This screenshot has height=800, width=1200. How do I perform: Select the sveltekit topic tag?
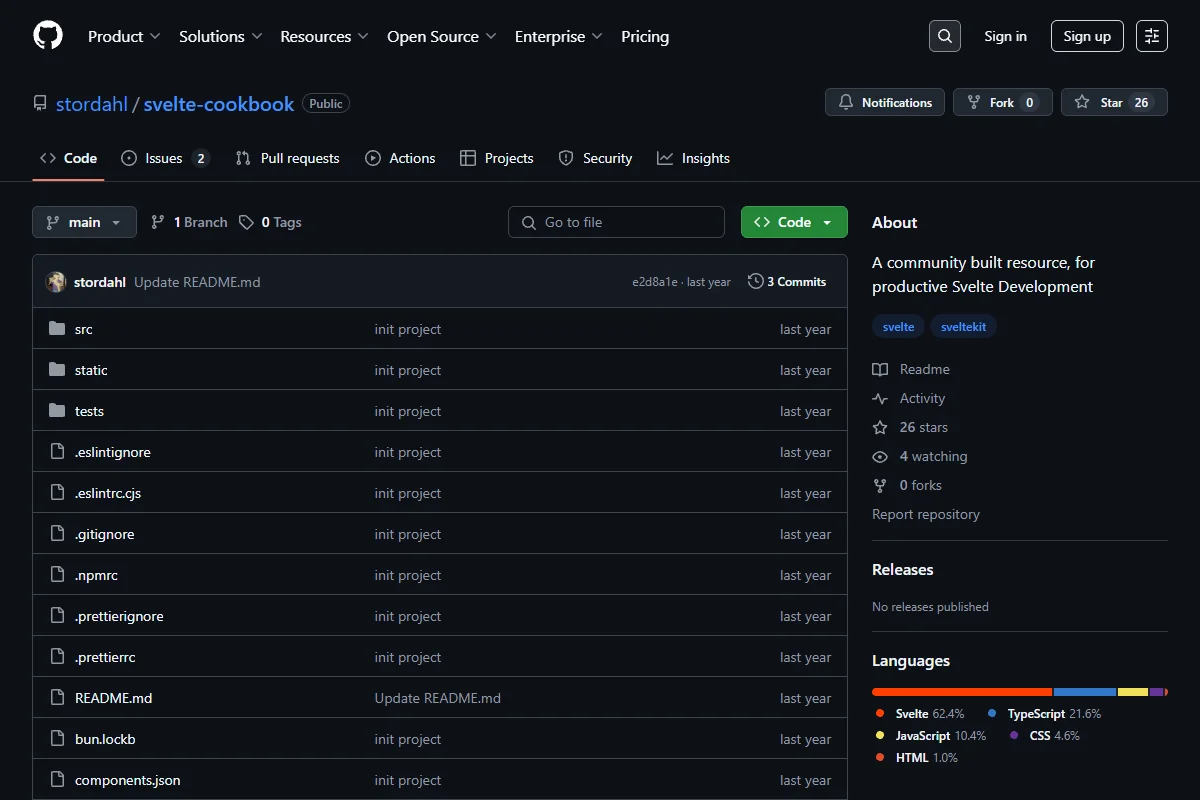[x=964, y=327]
